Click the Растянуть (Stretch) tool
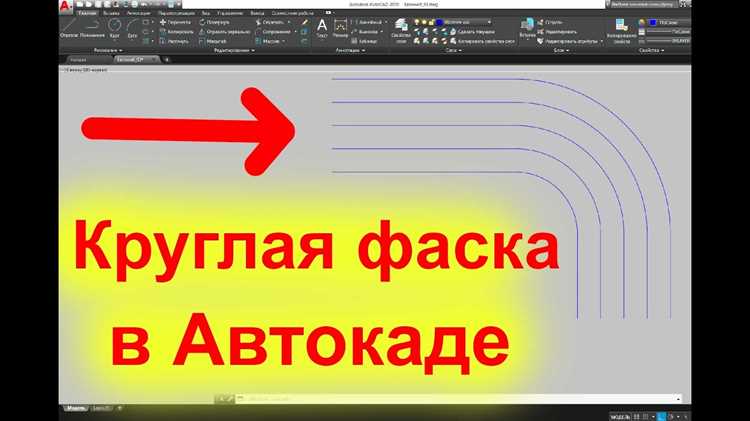This screenshot has height=421, width=750. coord(174,41)
